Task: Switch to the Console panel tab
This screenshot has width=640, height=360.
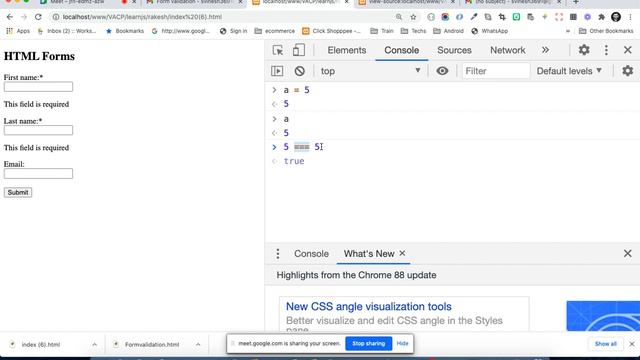Action: click(x=402, y=50)
